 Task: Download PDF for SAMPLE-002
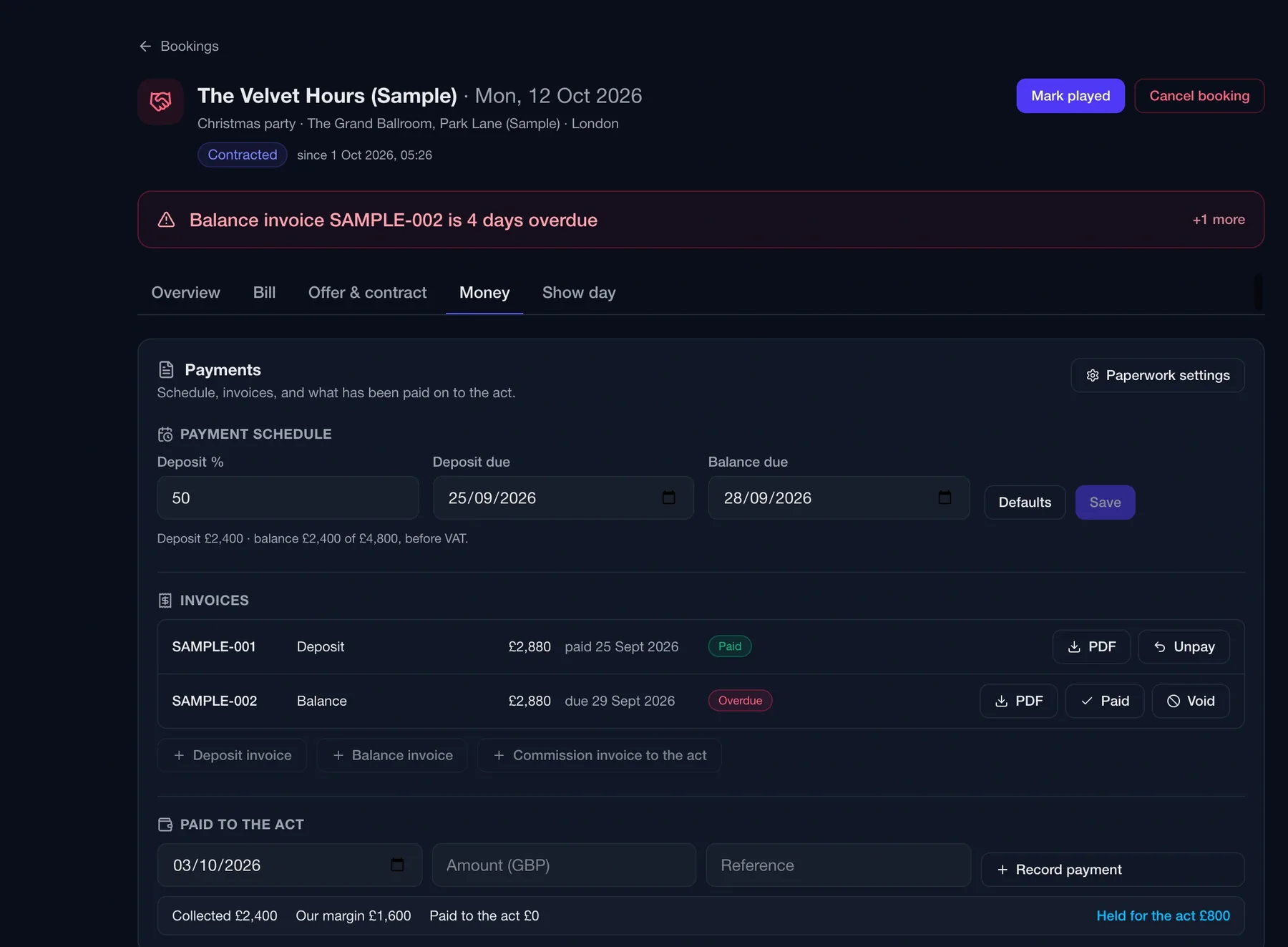pyautogui.click(x=1018, y=701)
